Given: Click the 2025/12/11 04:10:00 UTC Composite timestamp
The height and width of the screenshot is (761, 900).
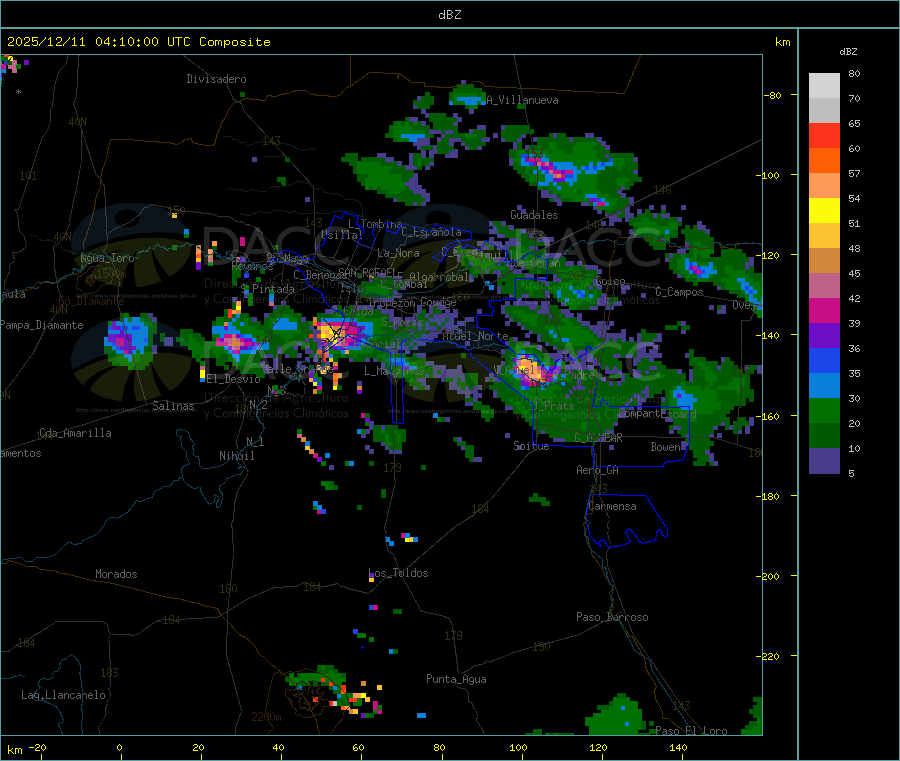Looking at the screenshot, I should 138,42.
